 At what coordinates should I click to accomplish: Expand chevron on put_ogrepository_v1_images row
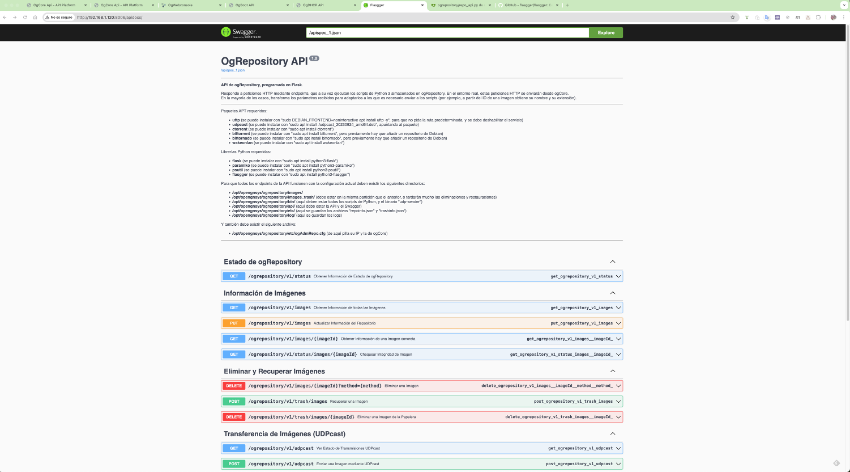[617, 323]
